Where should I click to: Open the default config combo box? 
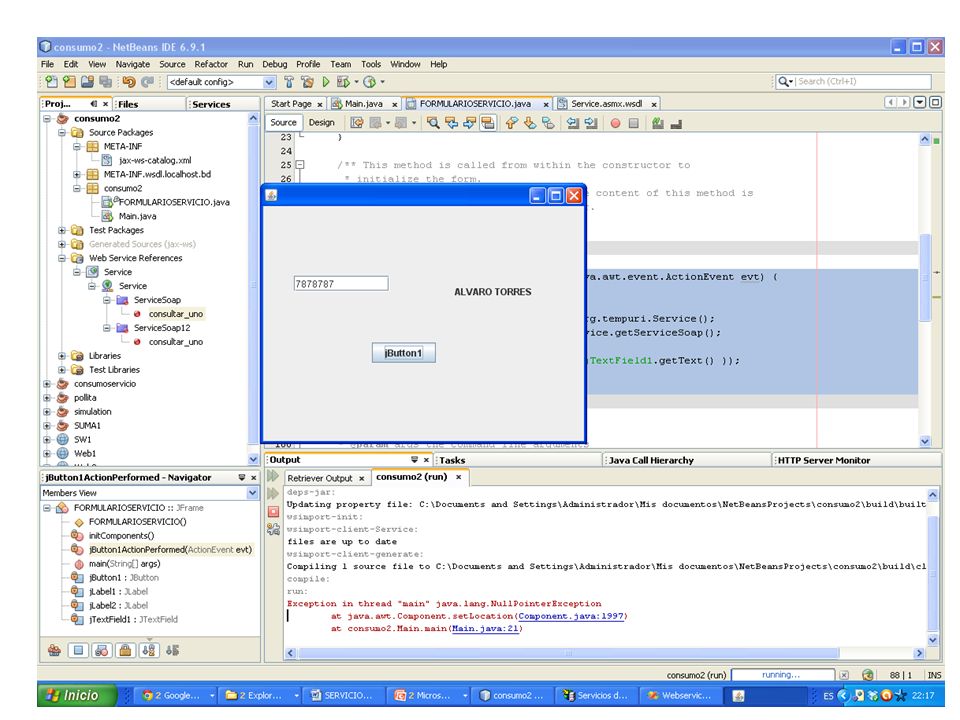click(221, 81)
